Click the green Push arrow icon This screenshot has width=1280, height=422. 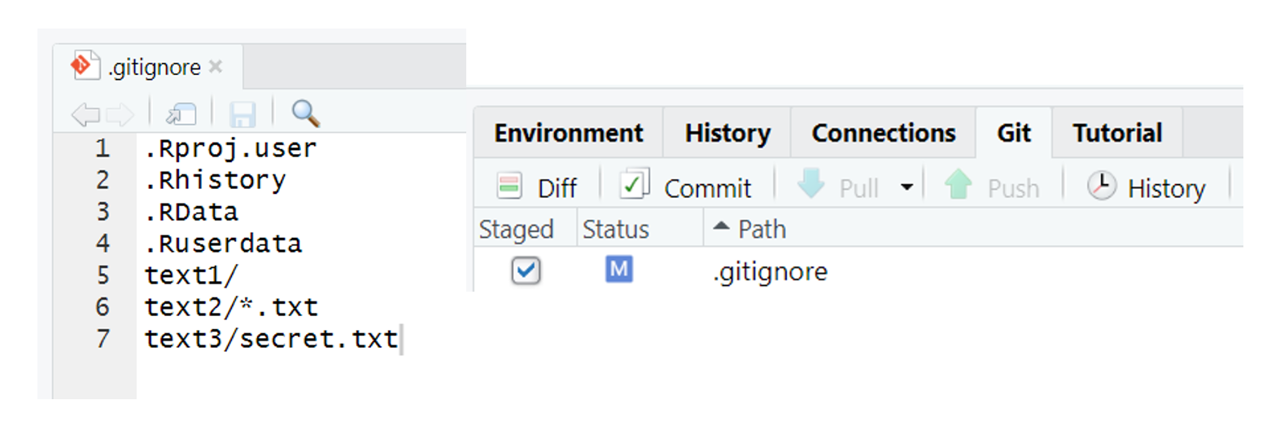point(959,186)
